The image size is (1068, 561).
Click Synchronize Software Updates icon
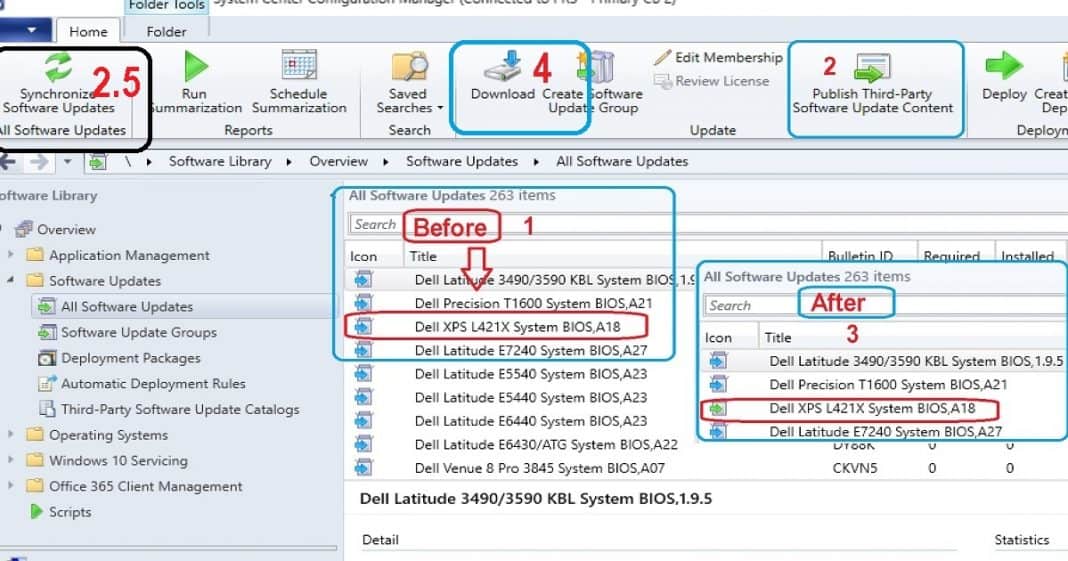click(59, 67)
